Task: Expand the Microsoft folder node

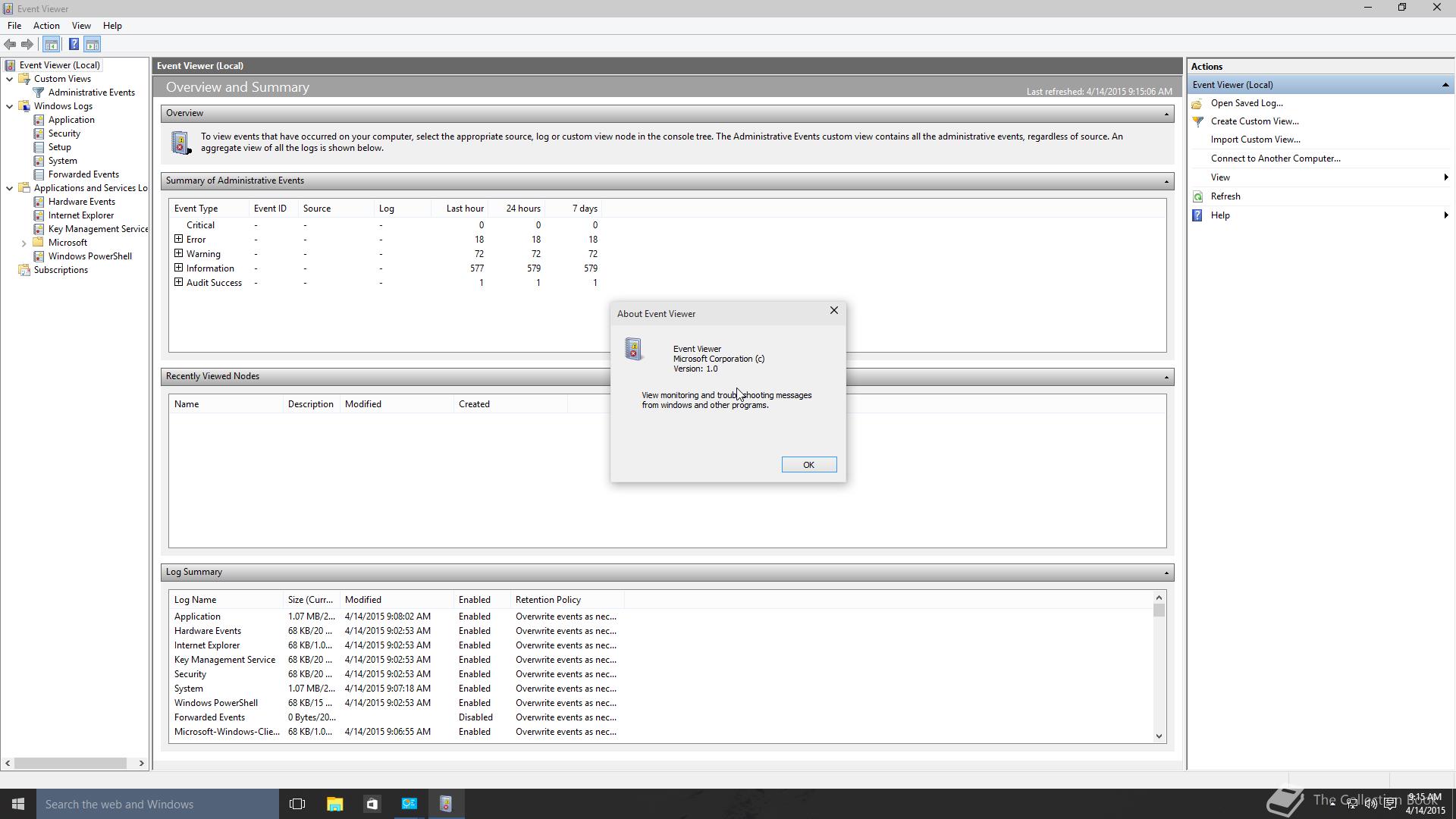Action: point(24,243)
